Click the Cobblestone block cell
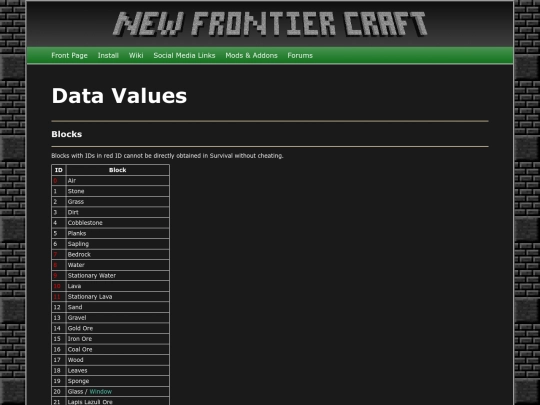The height and width of the screenshot is (405, 540). (117, 223)
